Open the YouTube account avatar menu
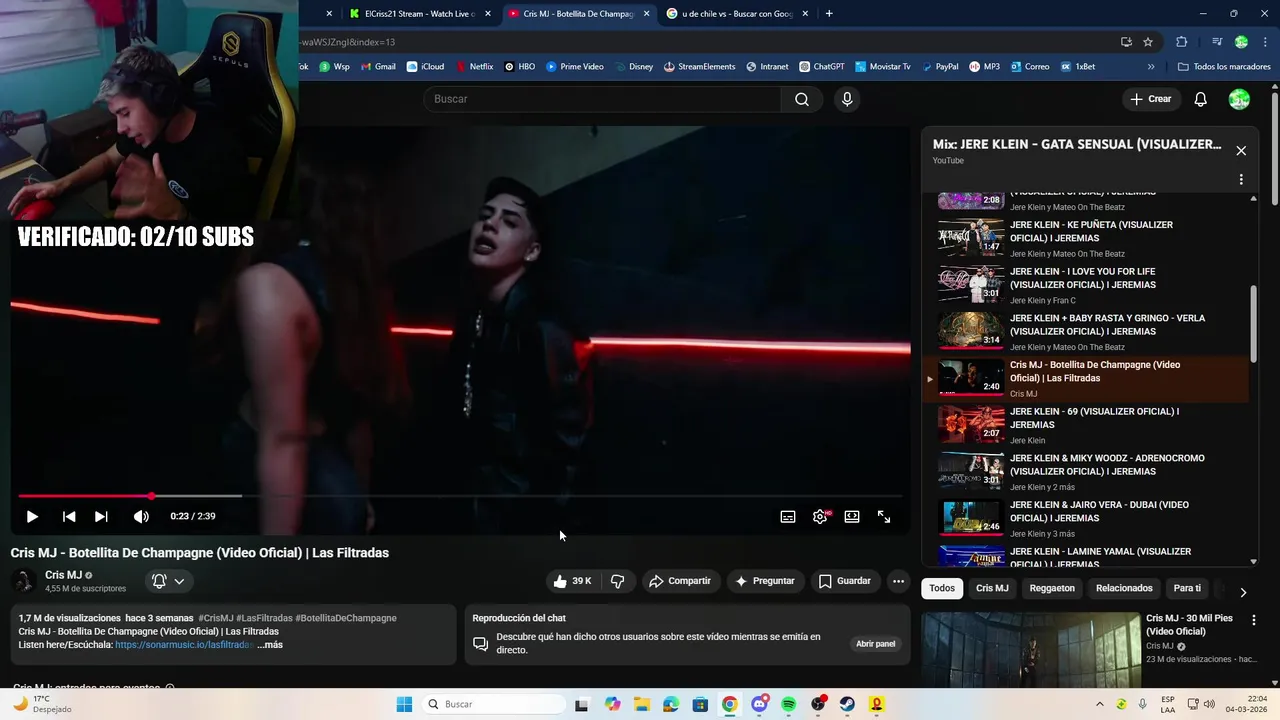 coord(1239,99)
